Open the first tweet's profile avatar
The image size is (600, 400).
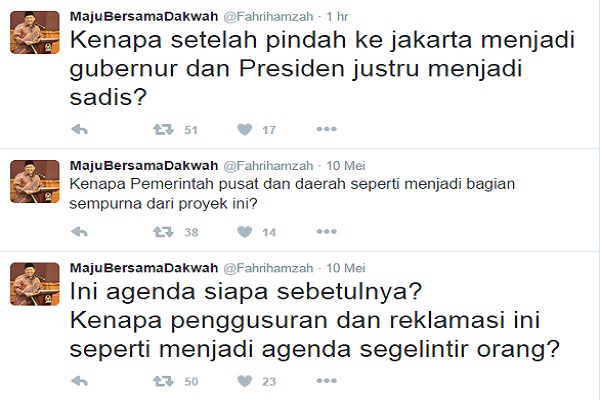[x=35, y=33]
